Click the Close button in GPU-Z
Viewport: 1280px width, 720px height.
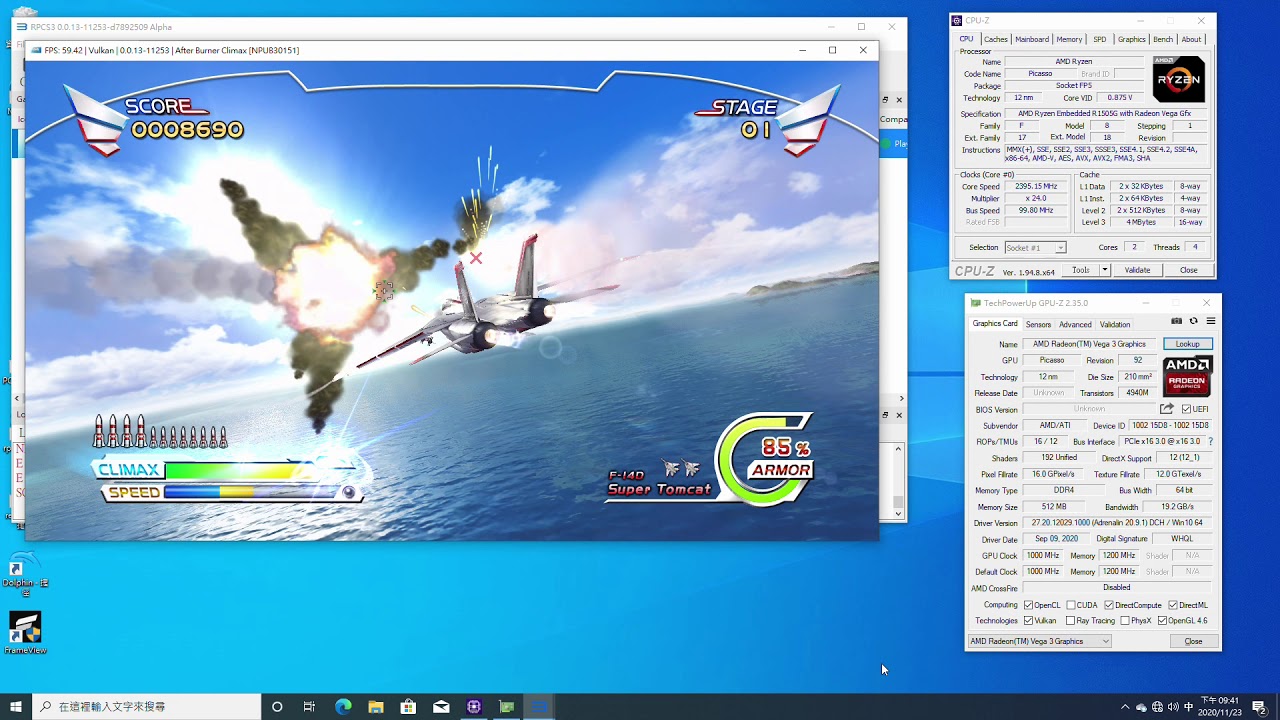[1193, 641]
